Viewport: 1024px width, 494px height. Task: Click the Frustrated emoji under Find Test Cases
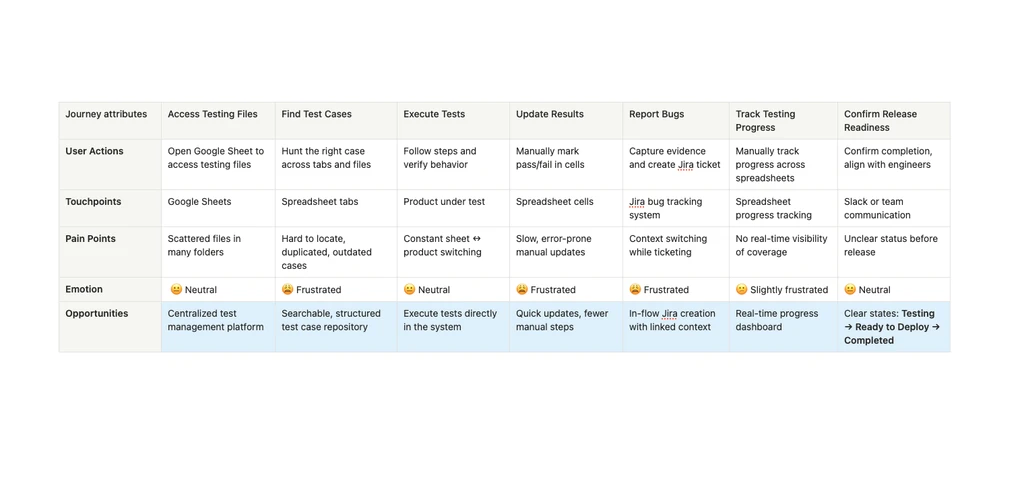[x=287, y=289]
